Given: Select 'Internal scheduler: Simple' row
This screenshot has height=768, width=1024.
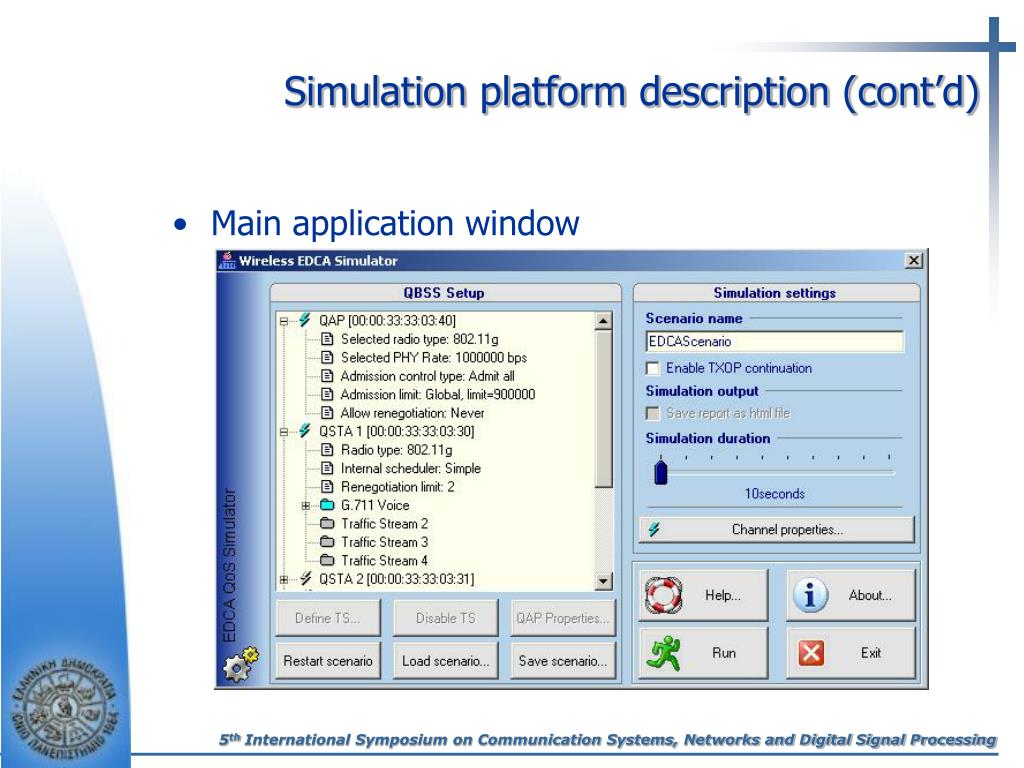Looking at the screenshot, I should (410, 468).
